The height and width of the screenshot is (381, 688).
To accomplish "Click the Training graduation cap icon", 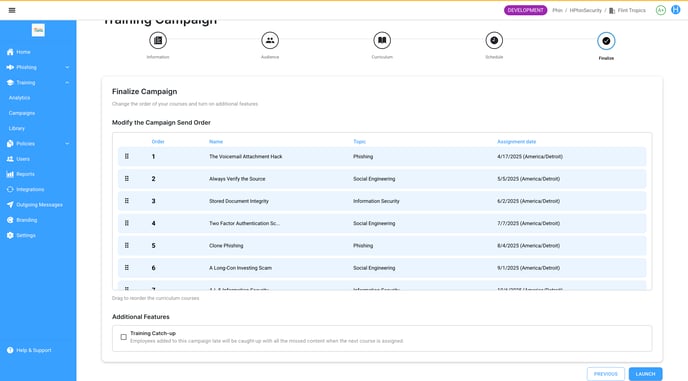I will coord(10,83).
